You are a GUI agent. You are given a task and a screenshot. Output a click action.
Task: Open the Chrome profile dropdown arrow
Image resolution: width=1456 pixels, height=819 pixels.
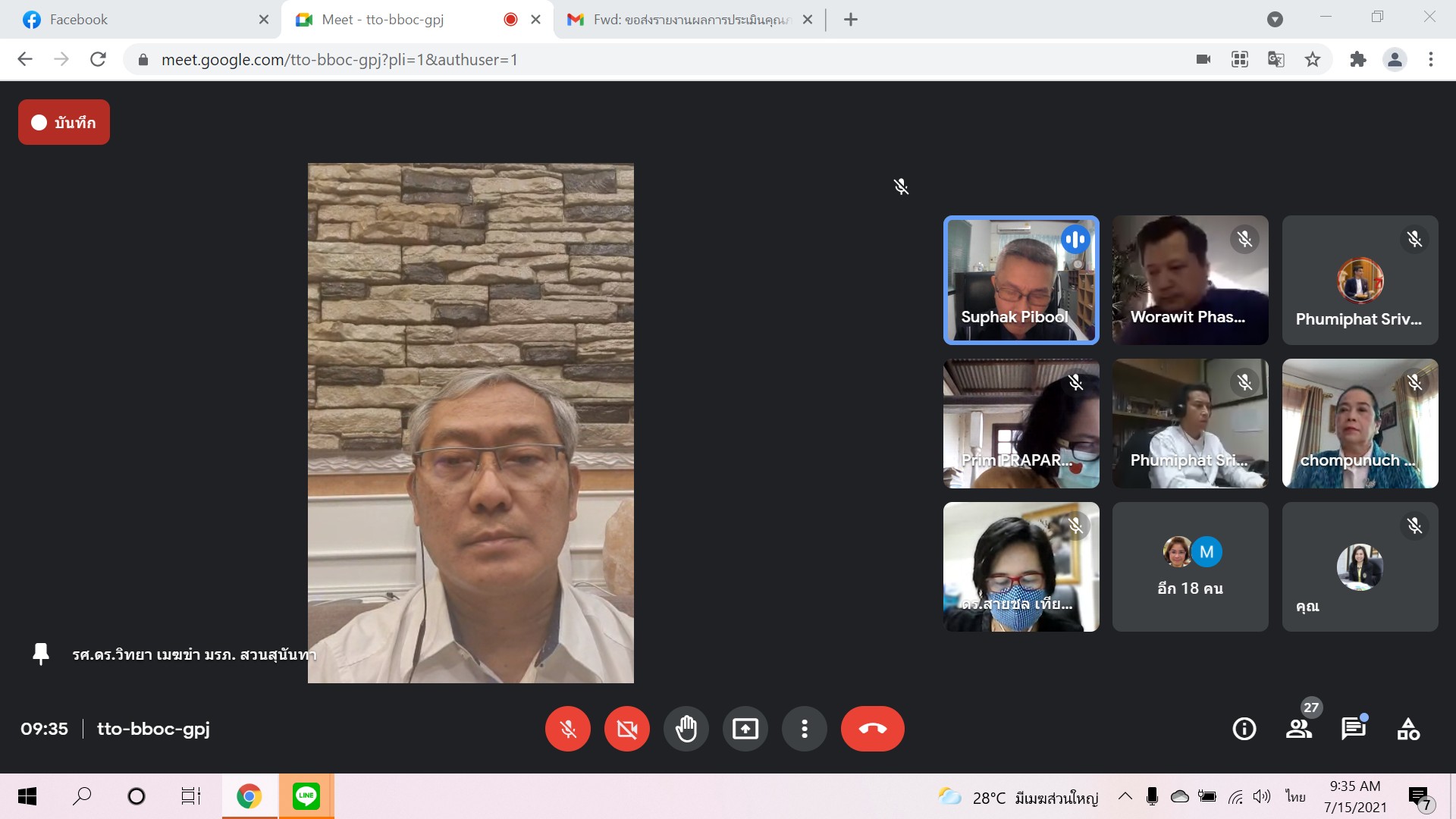1275,20
